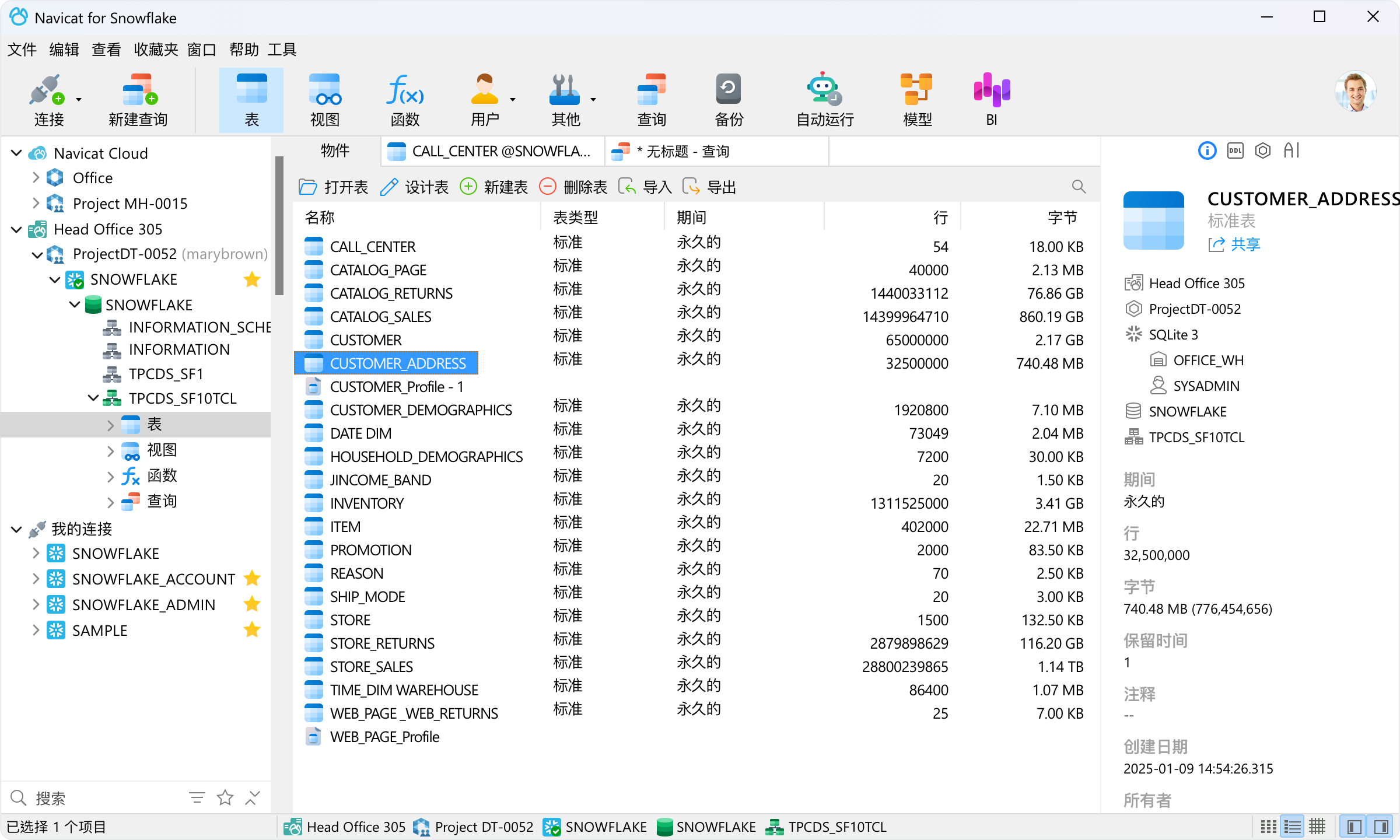Click the 共享 share link
The width and height of the screenshot is (1400, 840).
[x=1234, y=244]
